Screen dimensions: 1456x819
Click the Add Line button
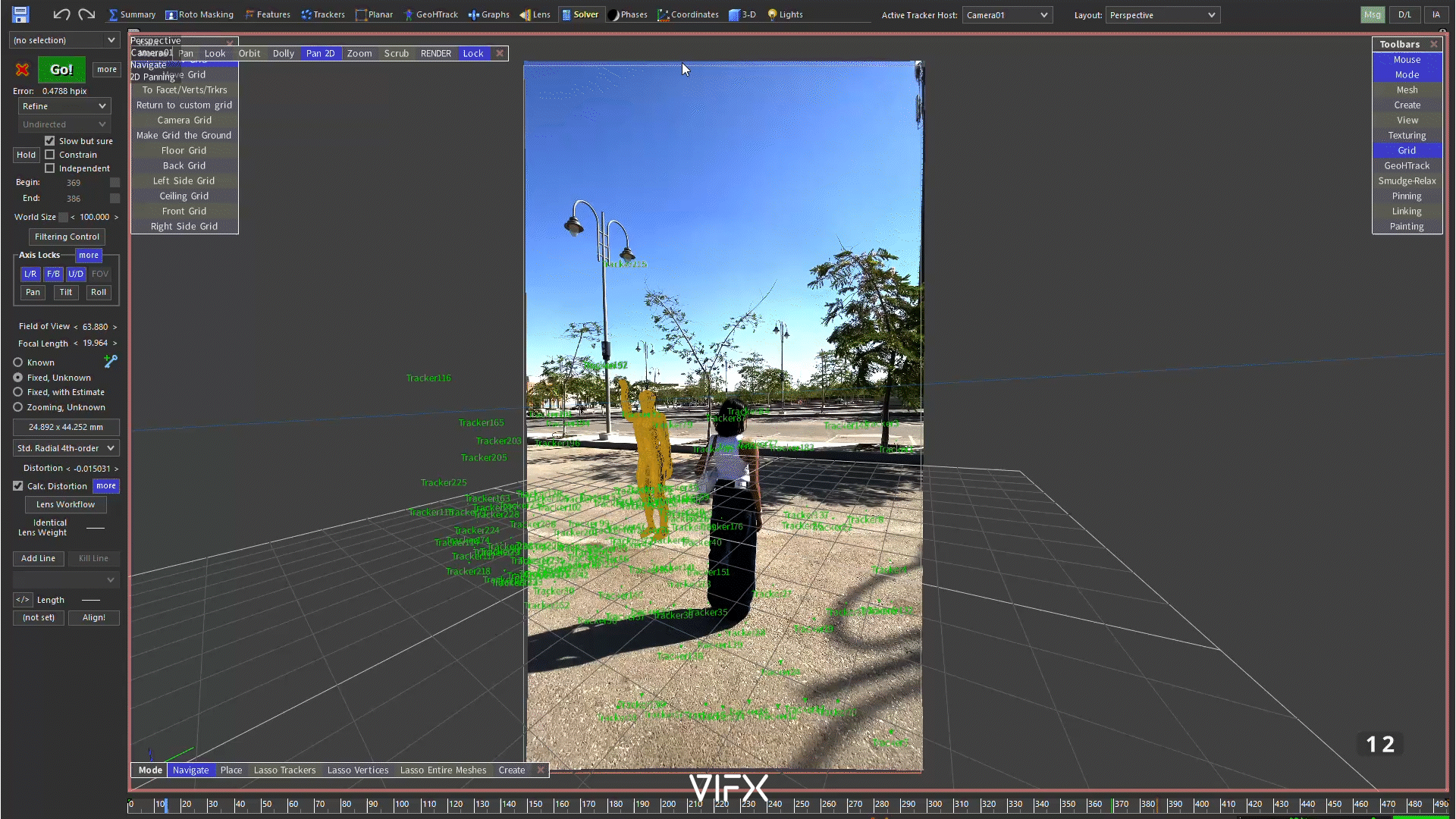[x=38, y=558]
